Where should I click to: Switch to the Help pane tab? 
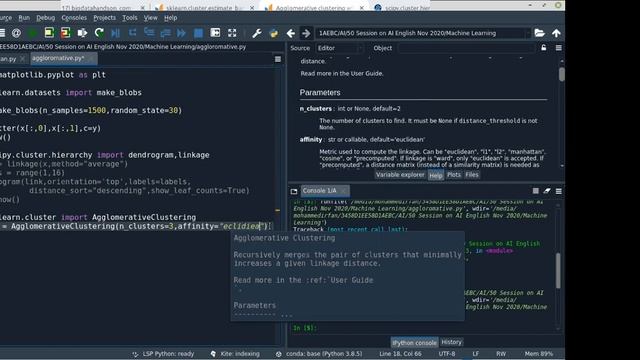[x=436, y=176]
